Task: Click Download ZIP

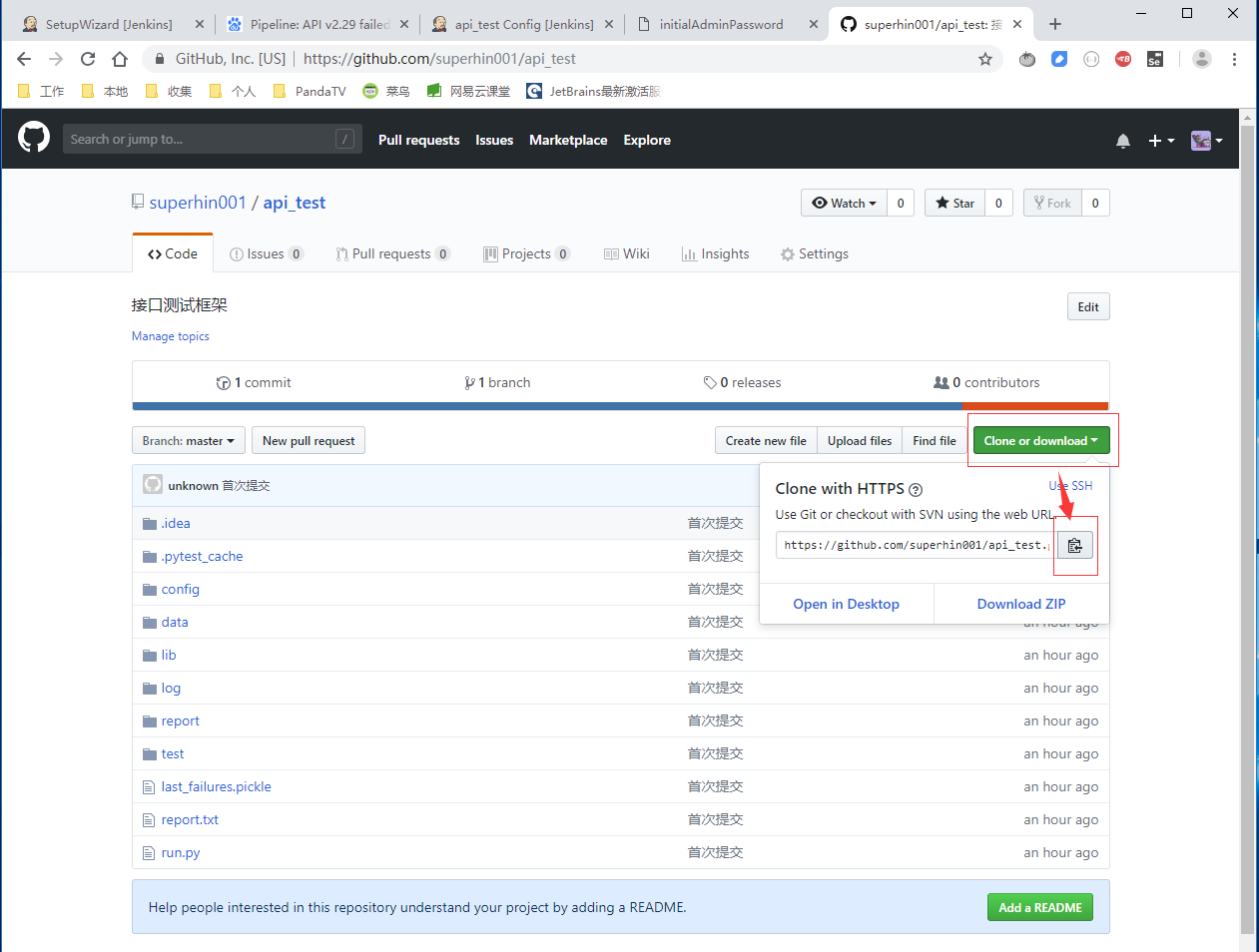Action: pos(1021,604)
